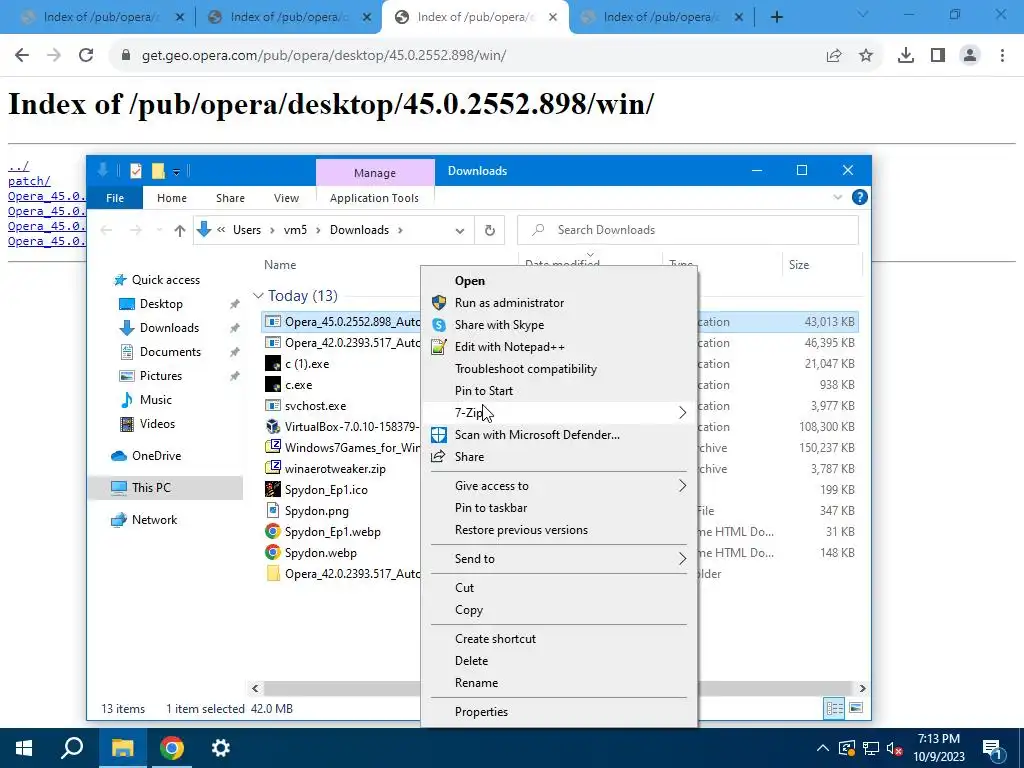Screen dimensions: 1024x768
Task: Select the svchost.exe file
Action: [x=315, y=406]
